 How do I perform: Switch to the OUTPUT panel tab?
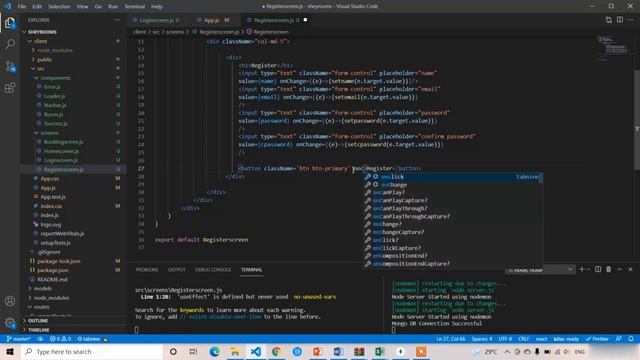(177, 270)
